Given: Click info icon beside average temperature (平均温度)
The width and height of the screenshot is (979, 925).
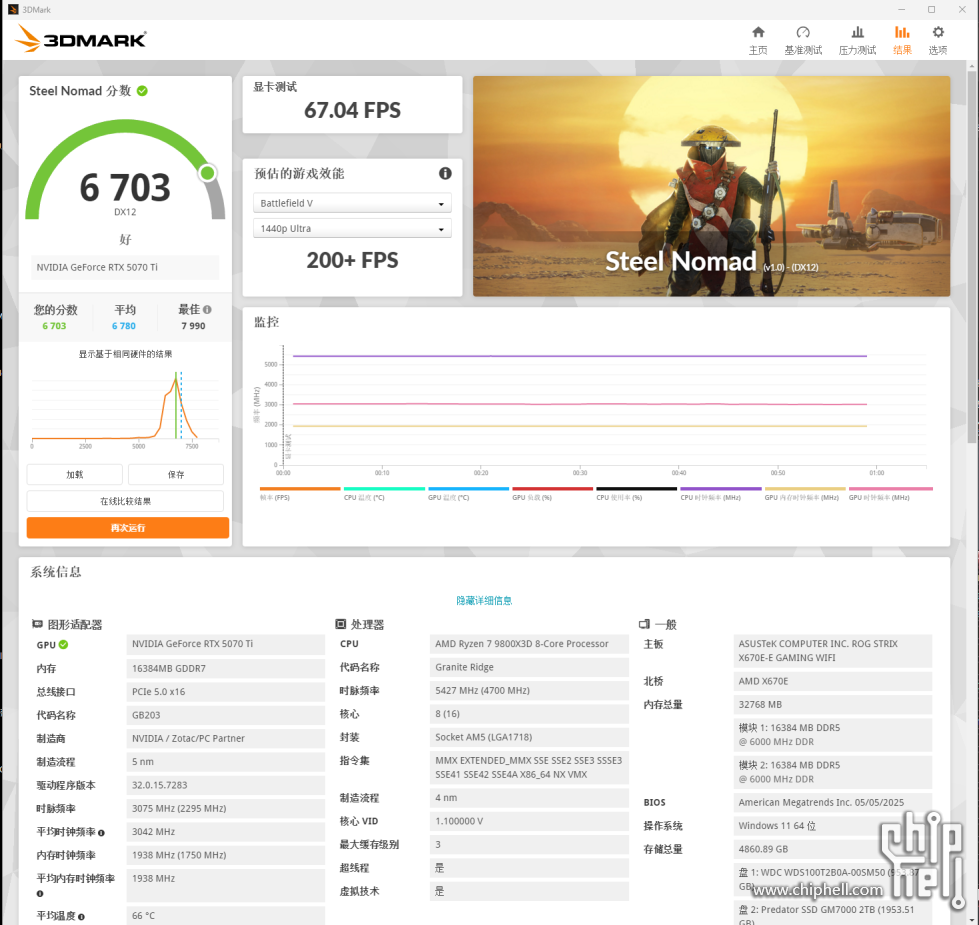Looking at the screenshot, I should point(82,917).
